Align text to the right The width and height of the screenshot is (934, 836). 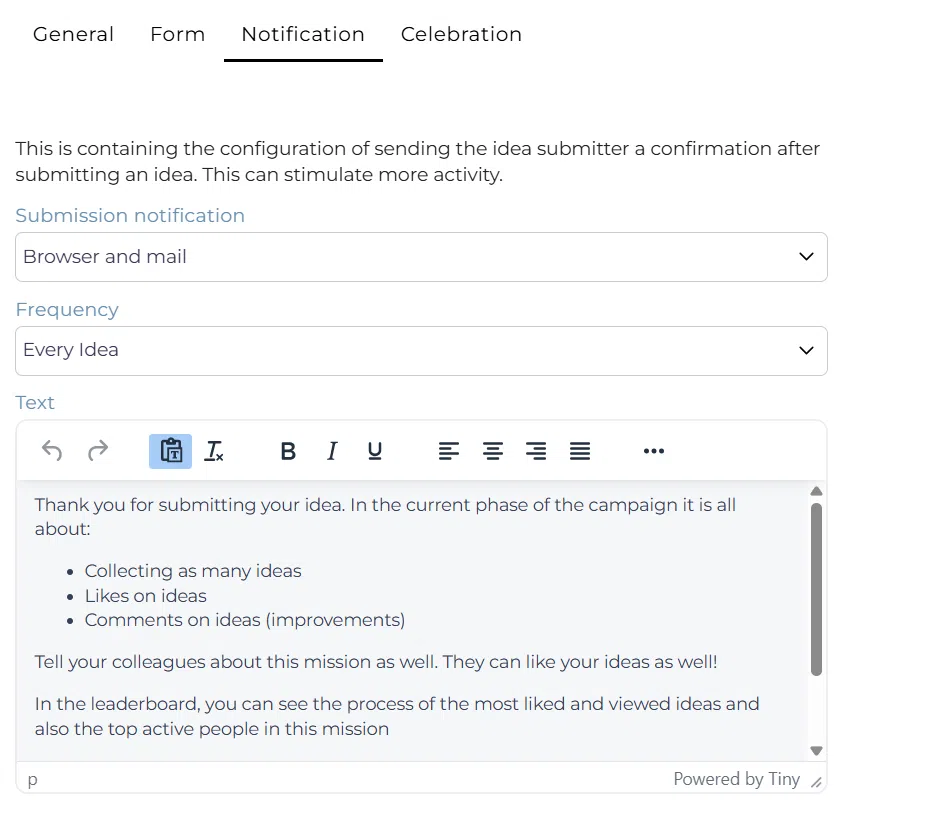tap(536, 451)
